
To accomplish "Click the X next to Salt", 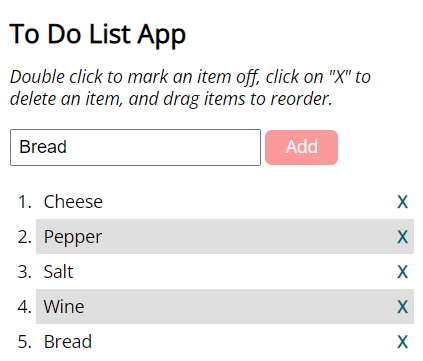I will 402,272.
